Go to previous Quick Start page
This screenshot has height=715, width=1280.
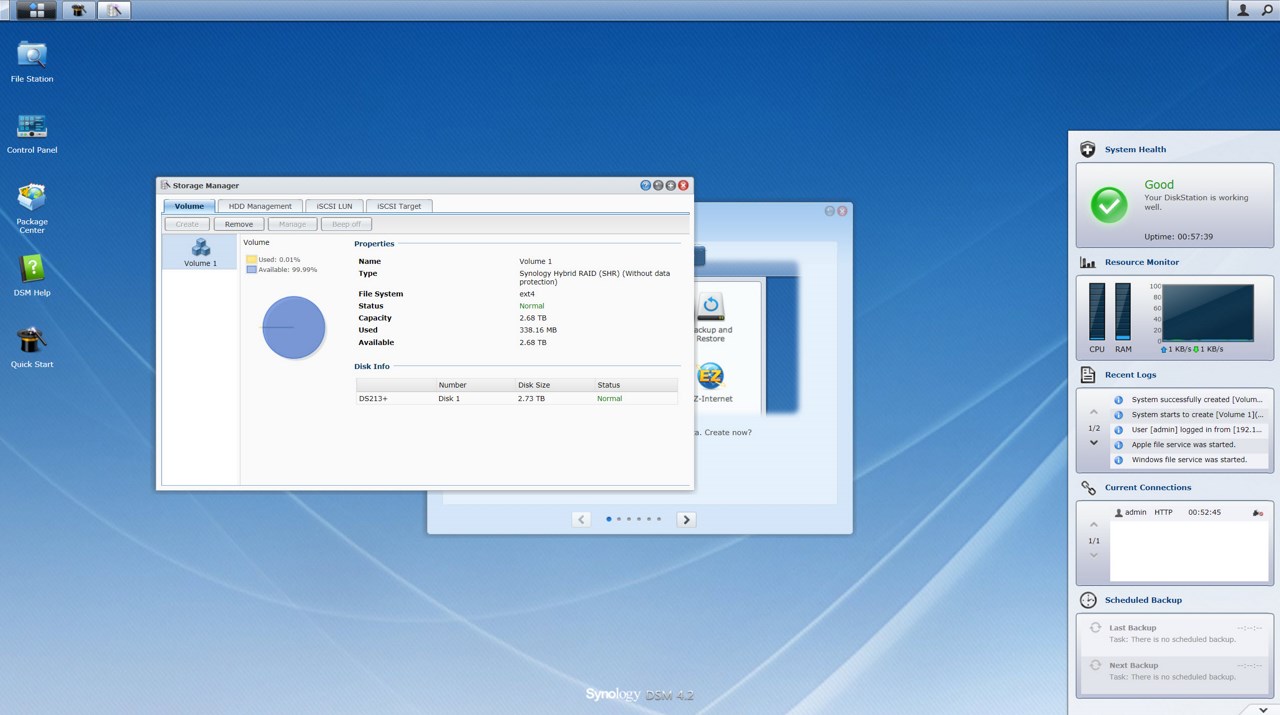click(x=581, y=519)
